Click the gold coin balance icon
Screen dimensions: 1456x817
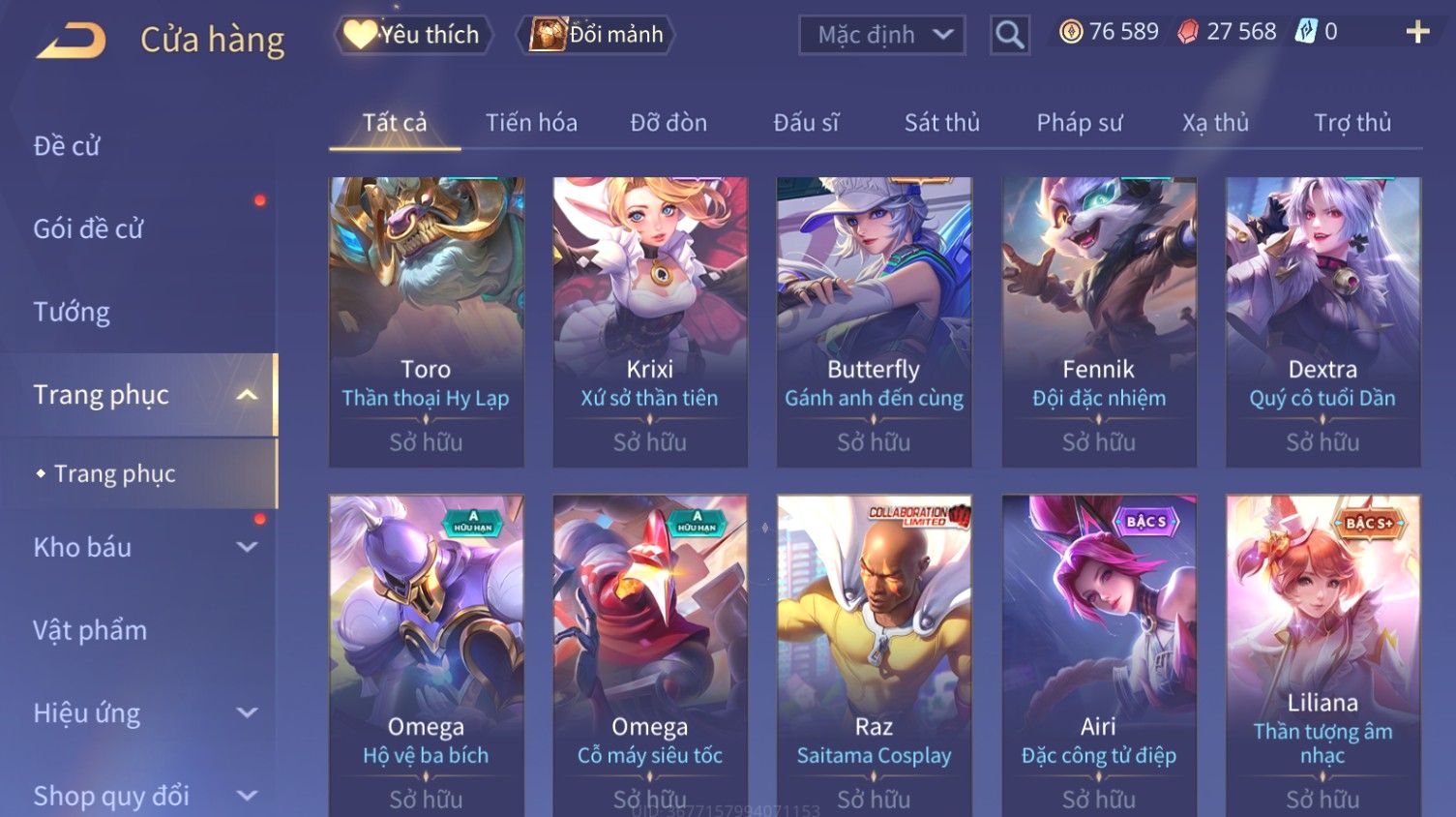1071,32
